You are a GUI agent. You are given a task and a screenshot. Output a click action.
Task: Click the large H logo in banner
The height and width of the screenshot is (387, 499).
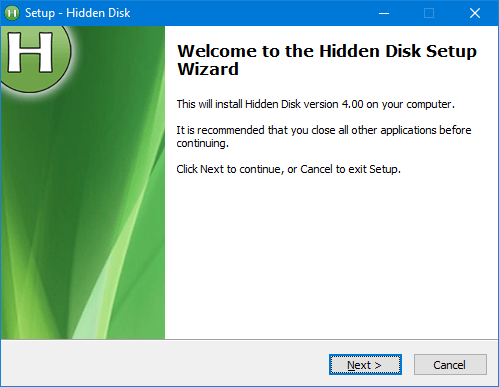click(x=32, y=55)
